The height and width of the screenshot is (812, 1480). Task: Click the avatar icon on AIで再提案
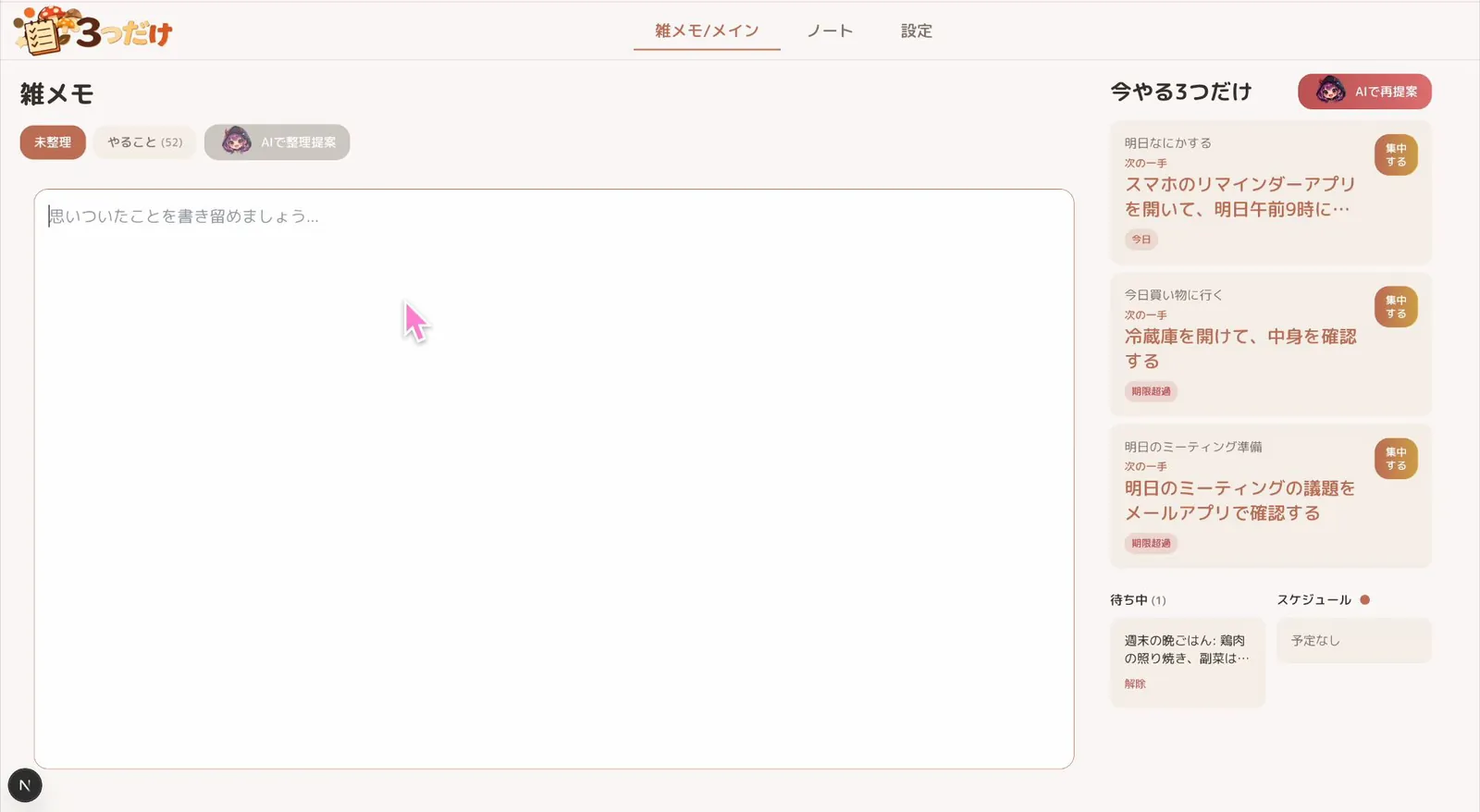pos(1331,91)
